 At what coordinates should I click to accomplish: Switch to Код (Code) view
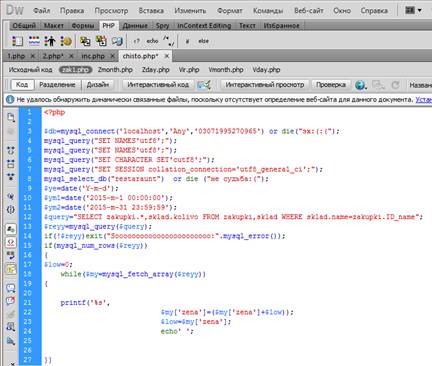pos(22,85)
